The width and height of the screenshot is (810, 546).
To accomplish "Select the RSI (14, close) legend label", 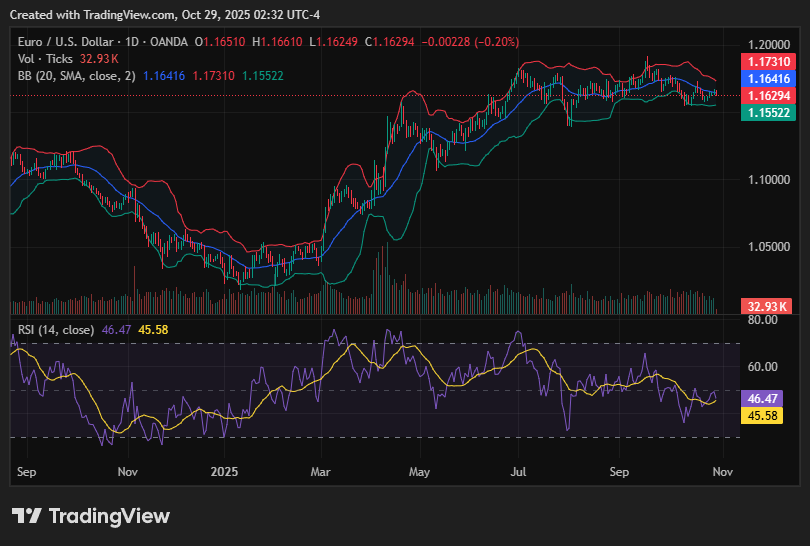I will click(x=56, y=329).
